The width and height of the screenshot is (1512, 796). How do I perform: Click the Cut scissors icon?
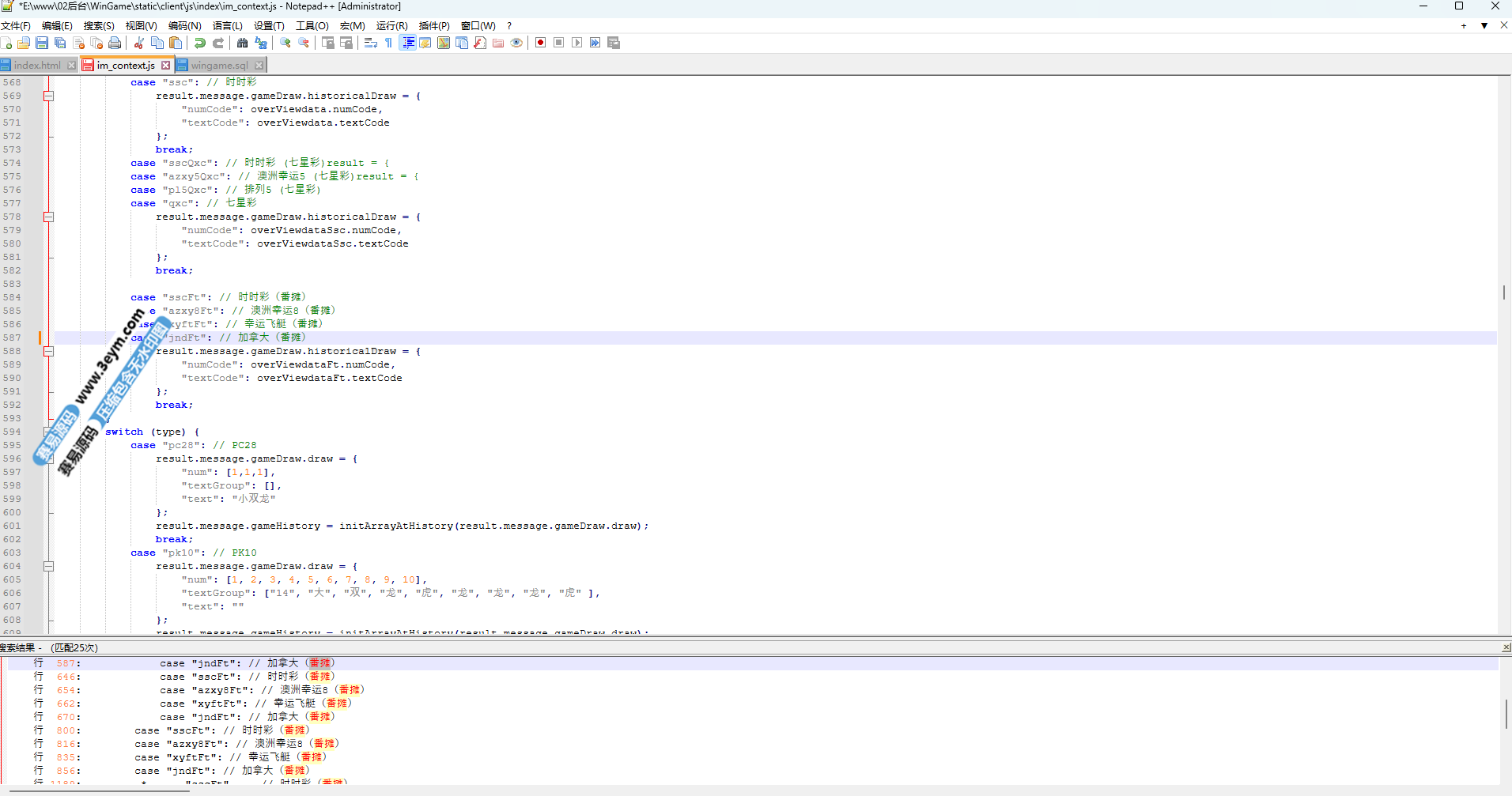click(139, 43)
